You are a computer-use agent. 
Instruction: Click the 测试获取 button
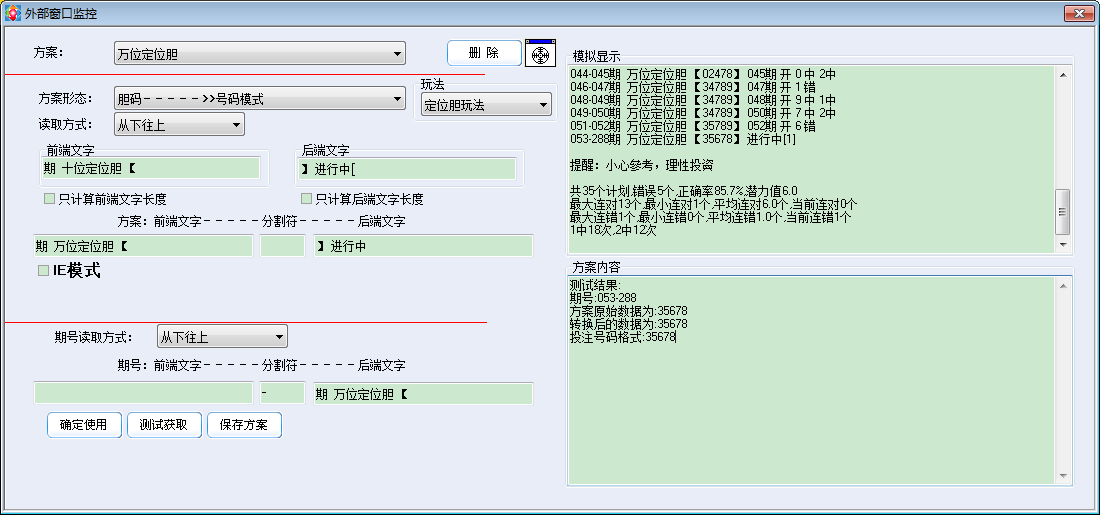165,424
